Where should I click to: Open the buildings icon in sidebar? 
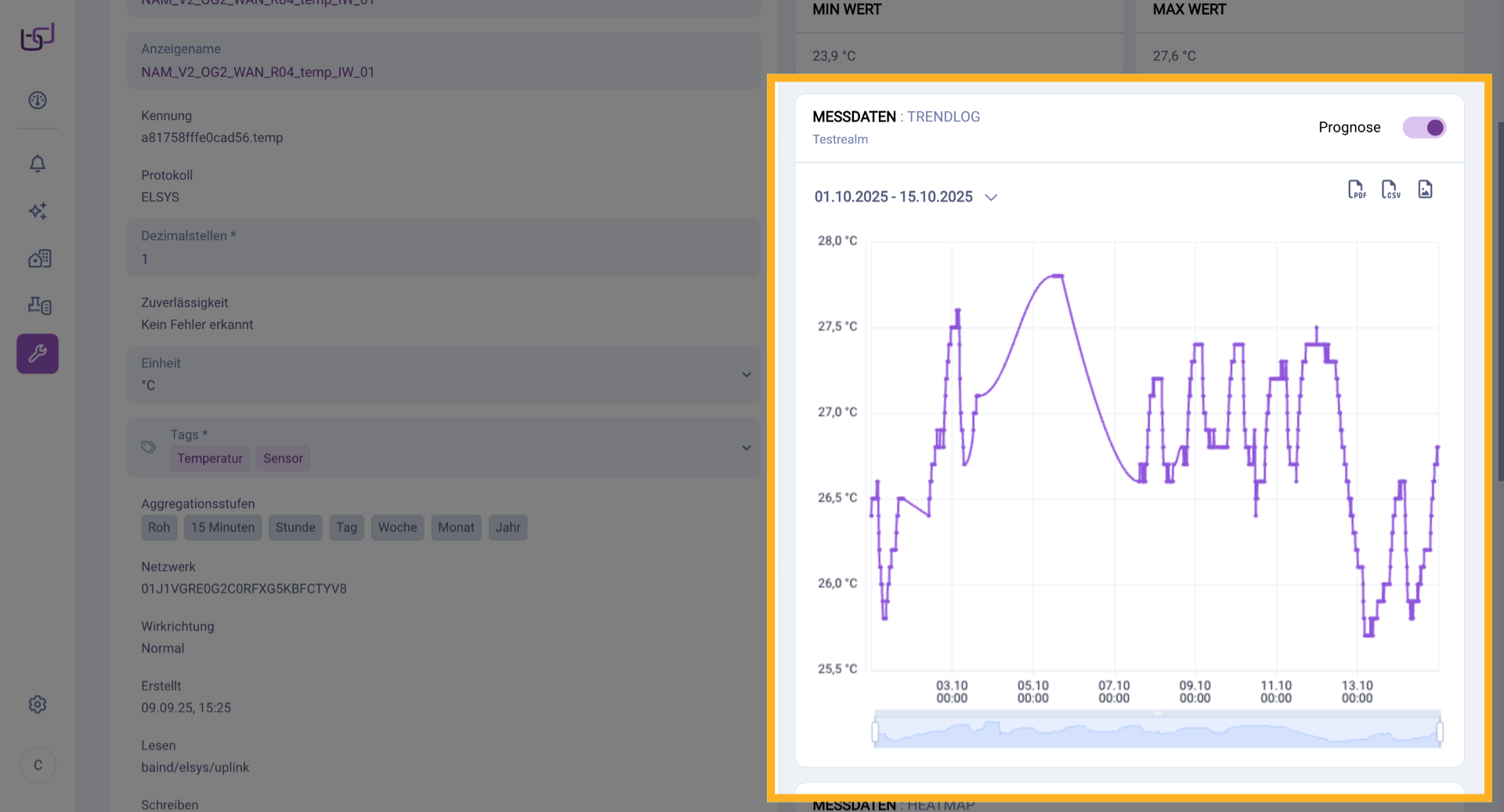[x=39, y=258]
